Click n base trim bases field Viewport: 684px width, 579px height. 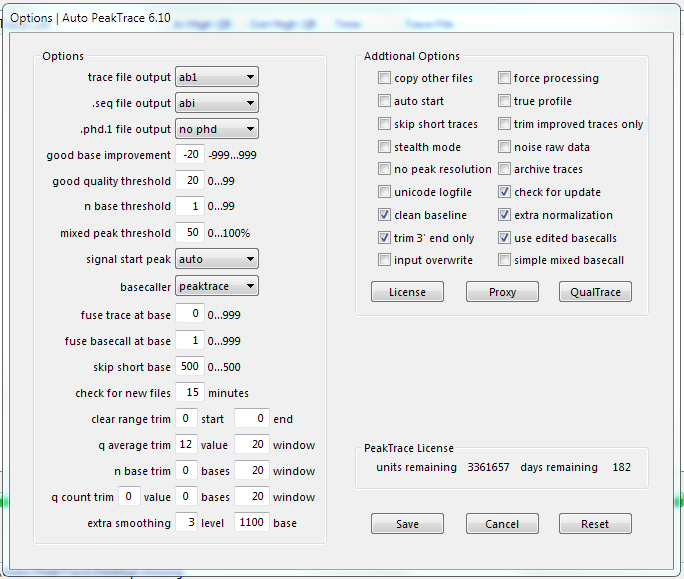186,470
